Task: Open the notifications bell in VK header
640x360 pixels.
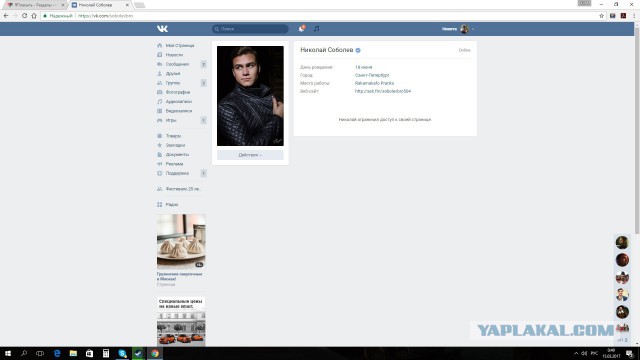Action: click(x=301, y=29)
